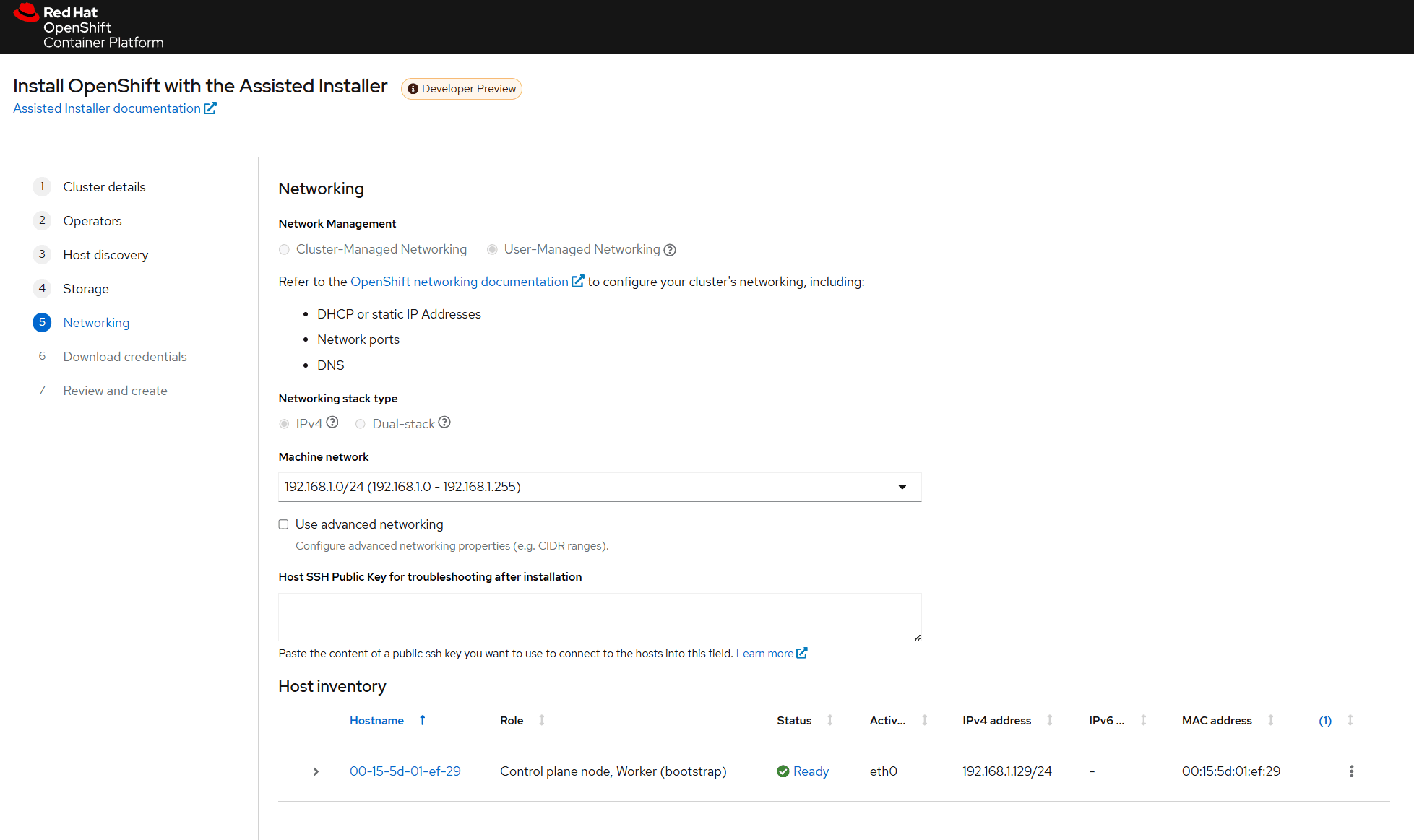This screenshot has height=840, width=1414.
Task: Go to Cluster details wizard step
Action: (104, 187)
